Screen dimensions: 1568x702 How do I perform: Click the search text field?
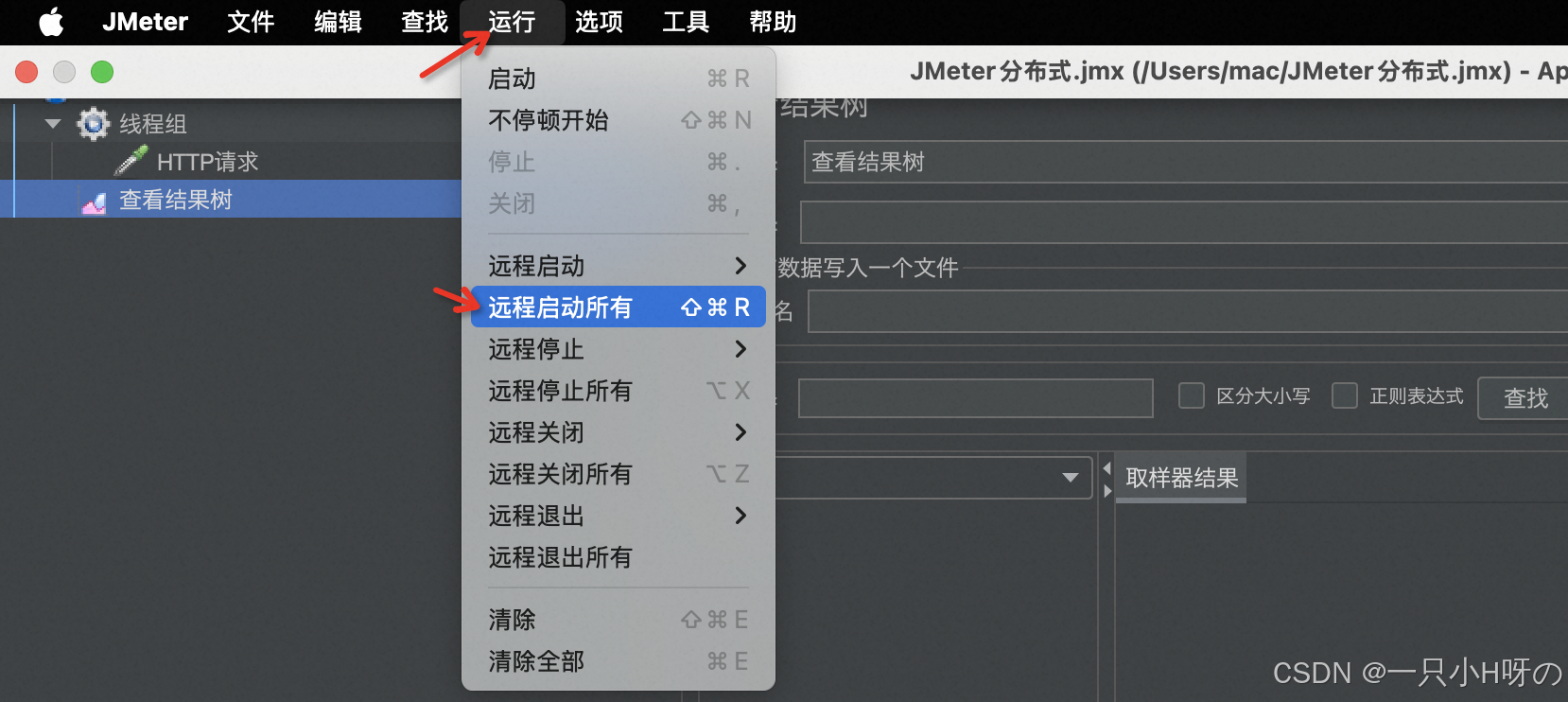click(976, 398)
